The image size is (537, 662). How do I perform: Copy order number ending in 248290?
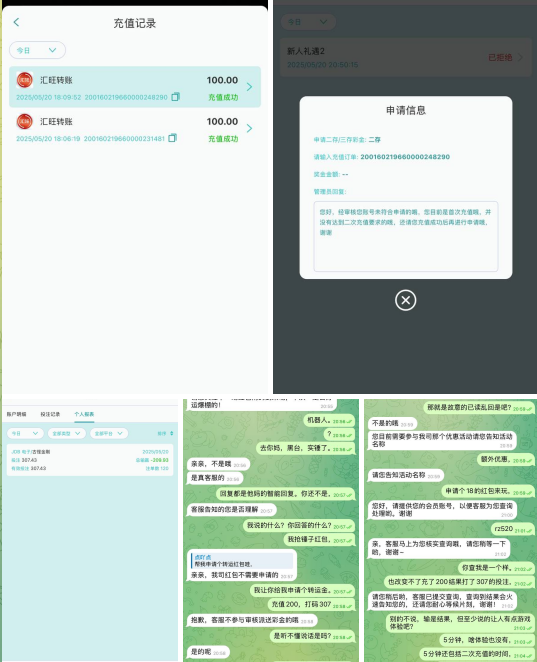[176, 97]
